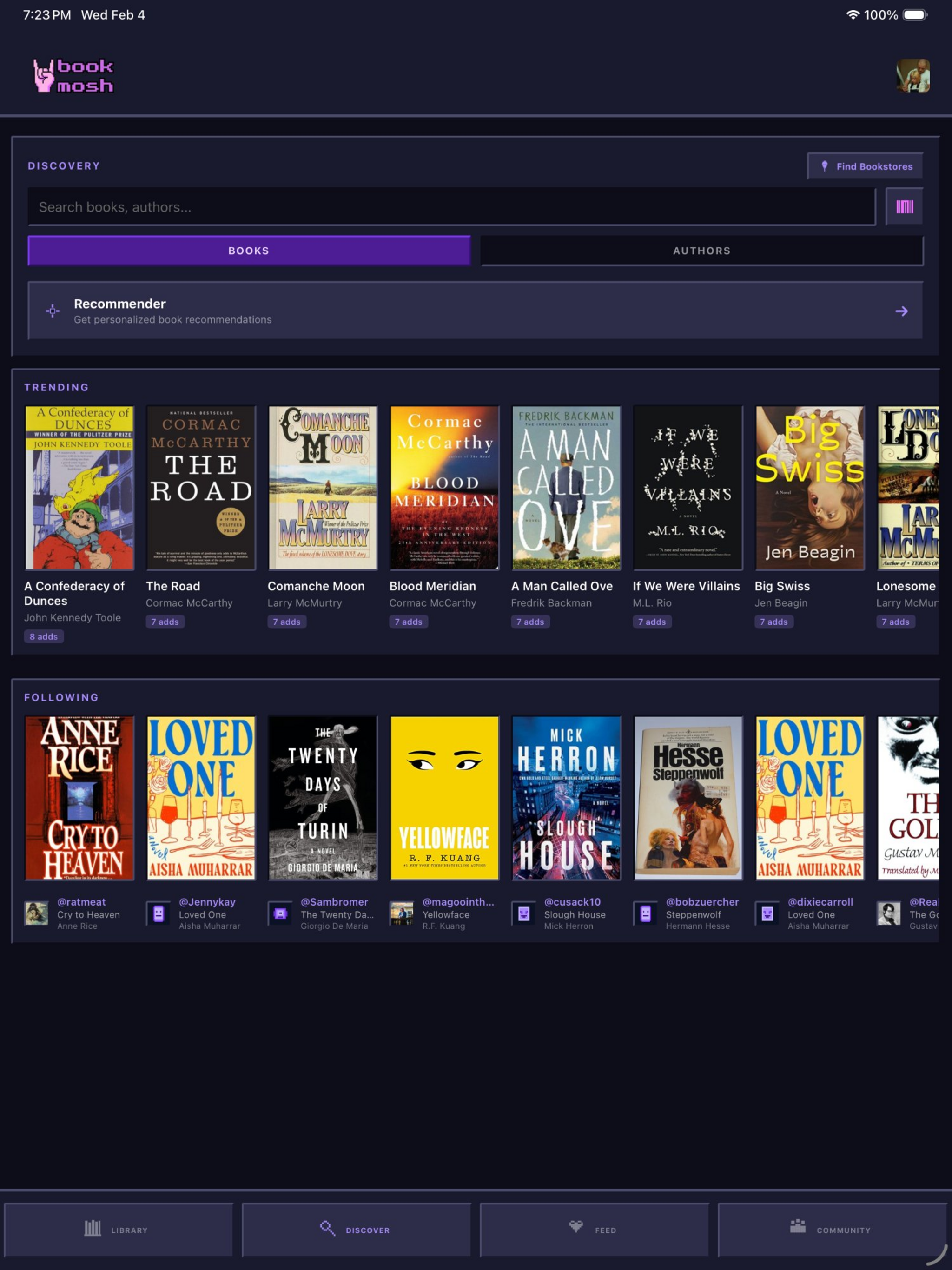
Task: Click the pin icon in Find Bookstores
Action: pyautogui.click(x=825, y=166)
